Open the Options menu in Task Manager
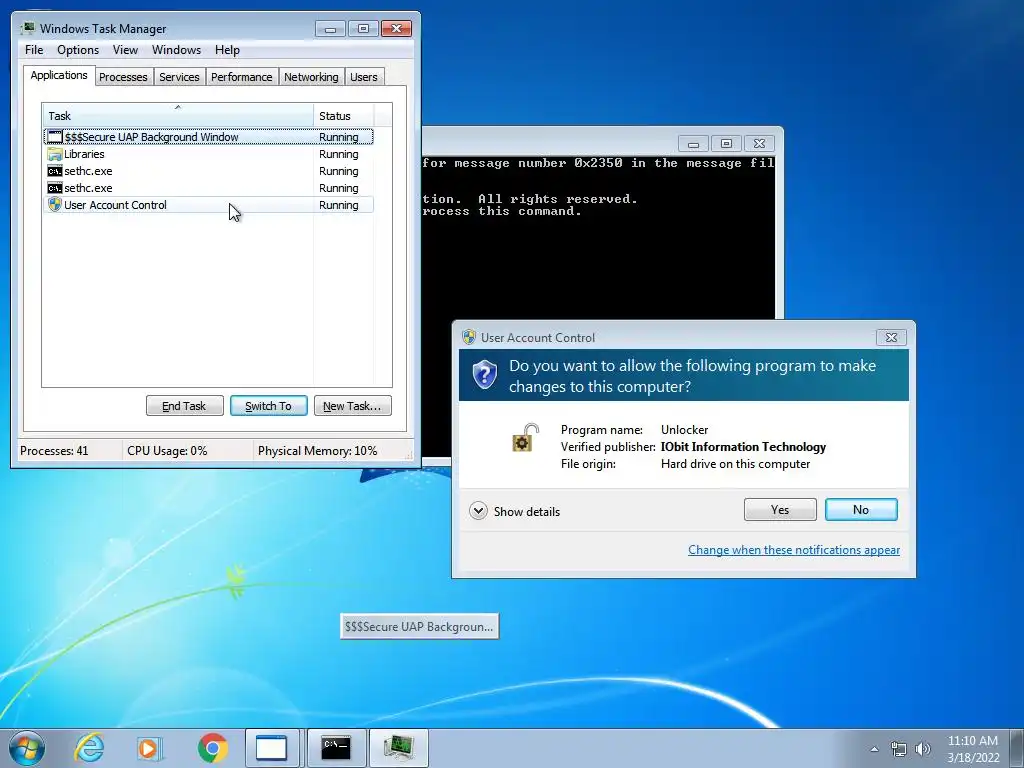The height and width of the screenshot is (768, 1024). (78, 50)
